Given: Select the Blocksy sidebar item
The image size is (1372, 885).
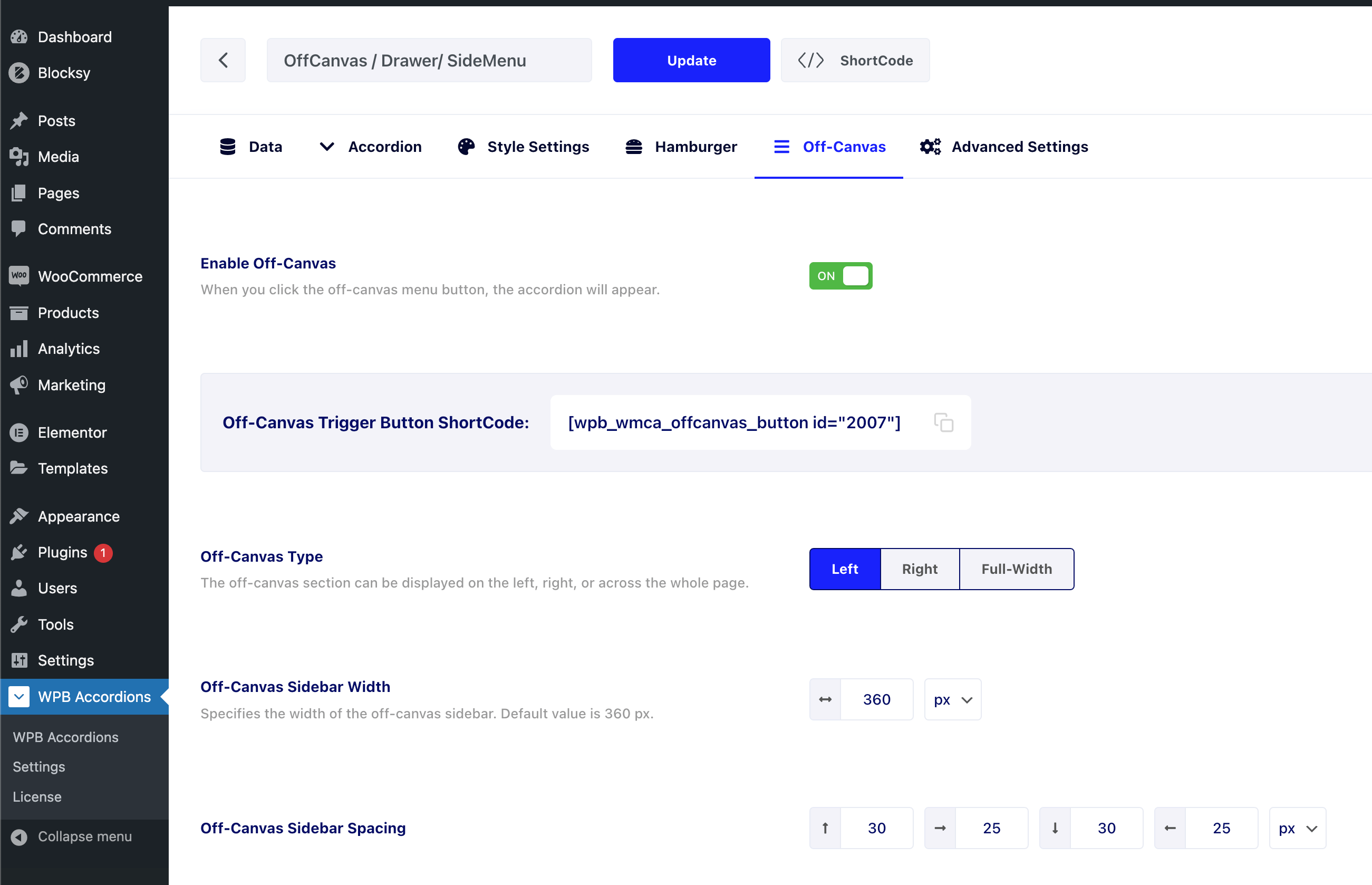Looking at the screenshot, I should (x=64, y=73).
